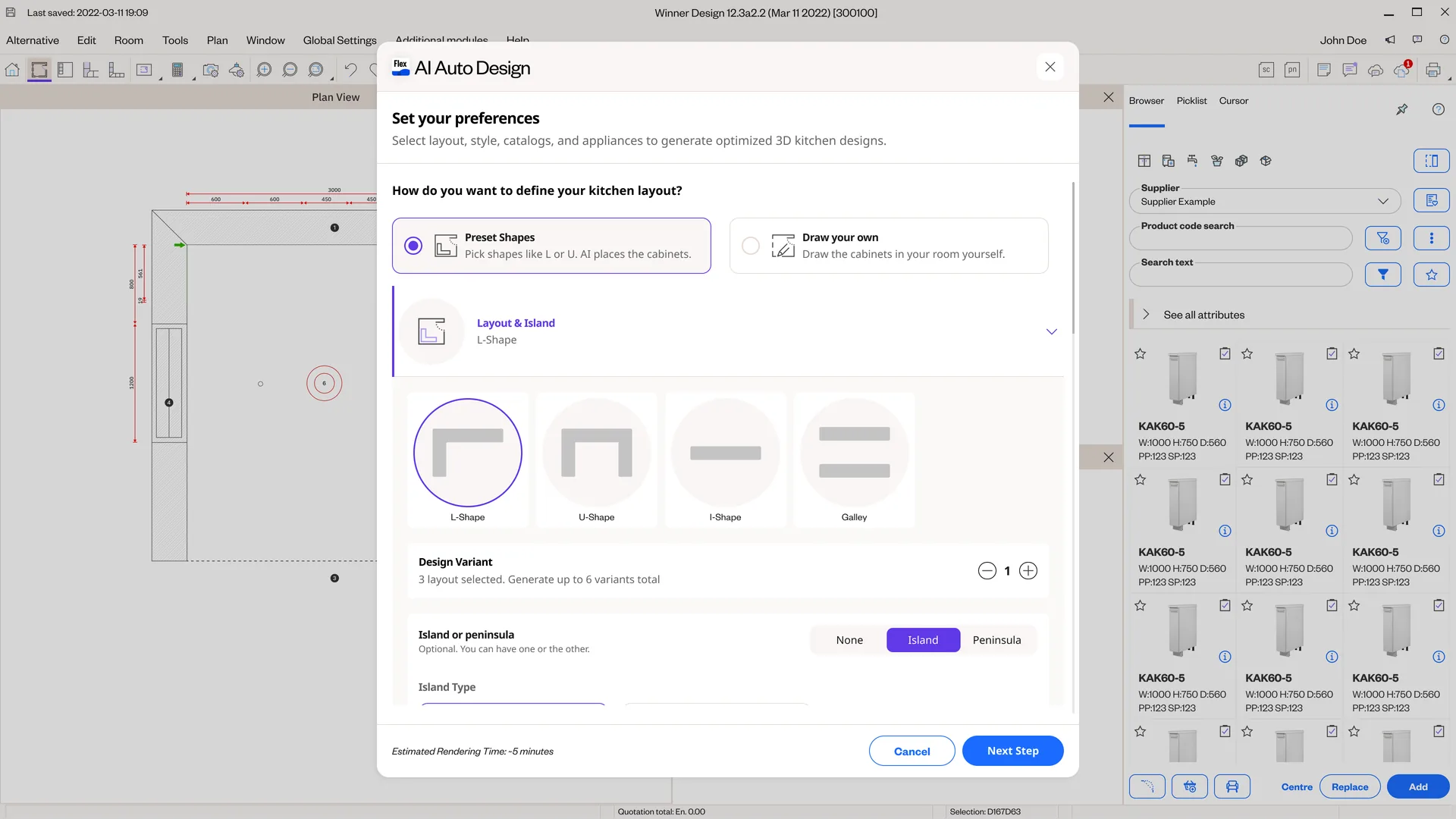Select the U-Shape layout thumbnail
Image resolution: width=1456 pixels, height=819 pixels.
point(596,459)
